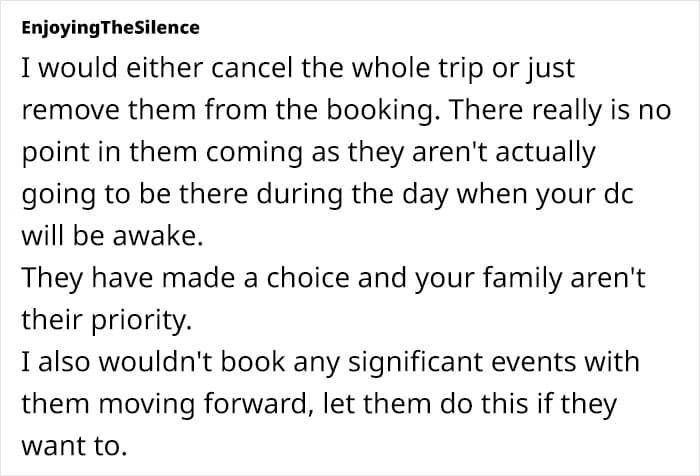The image size is (700, 476).
Task: Click the username EnjoyingTheSilence
Action: (x=110, y=27)
